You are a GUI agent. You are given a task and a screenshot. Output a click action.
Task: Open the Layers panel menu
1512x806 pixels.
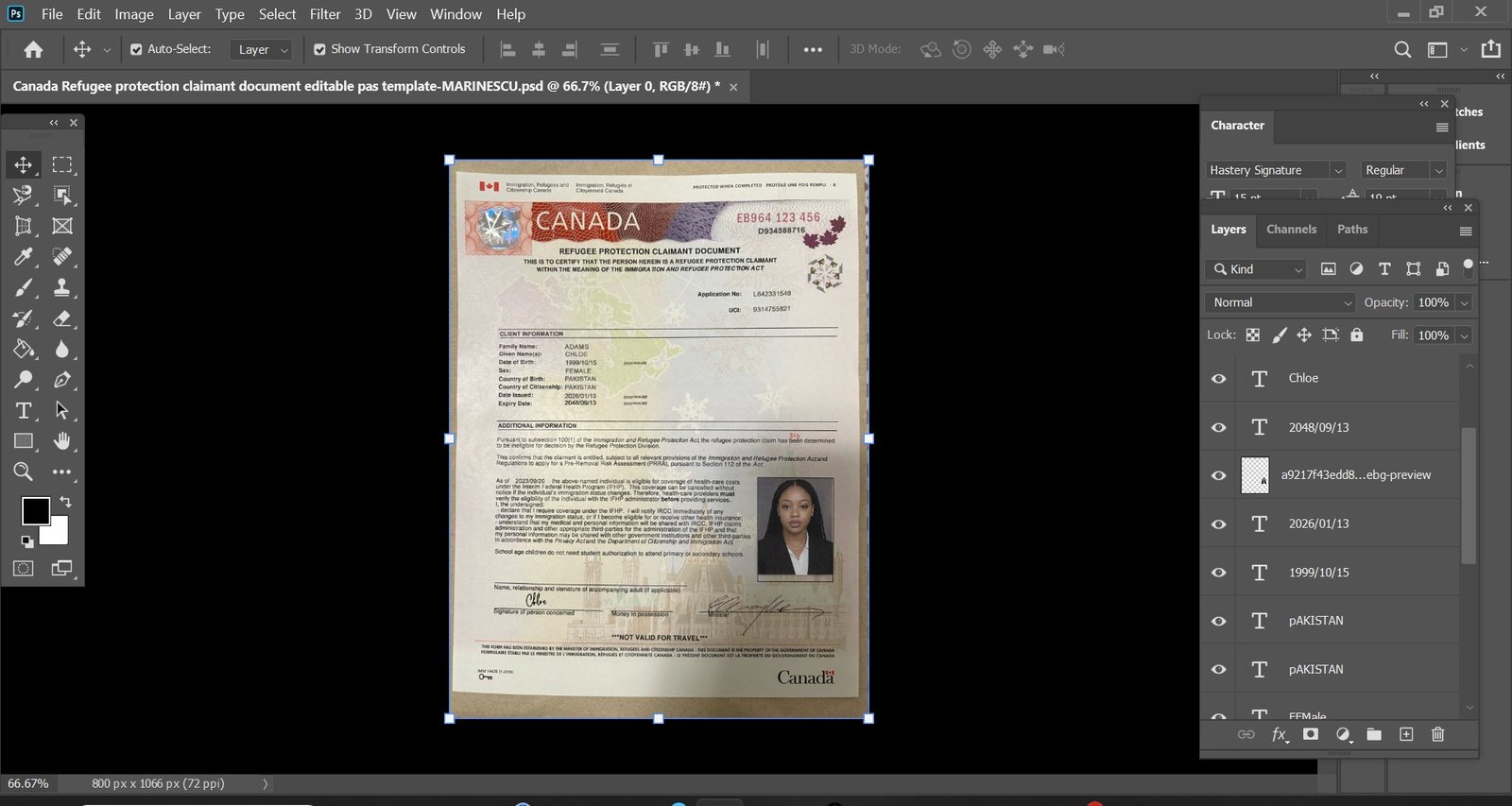(1466, 231)
